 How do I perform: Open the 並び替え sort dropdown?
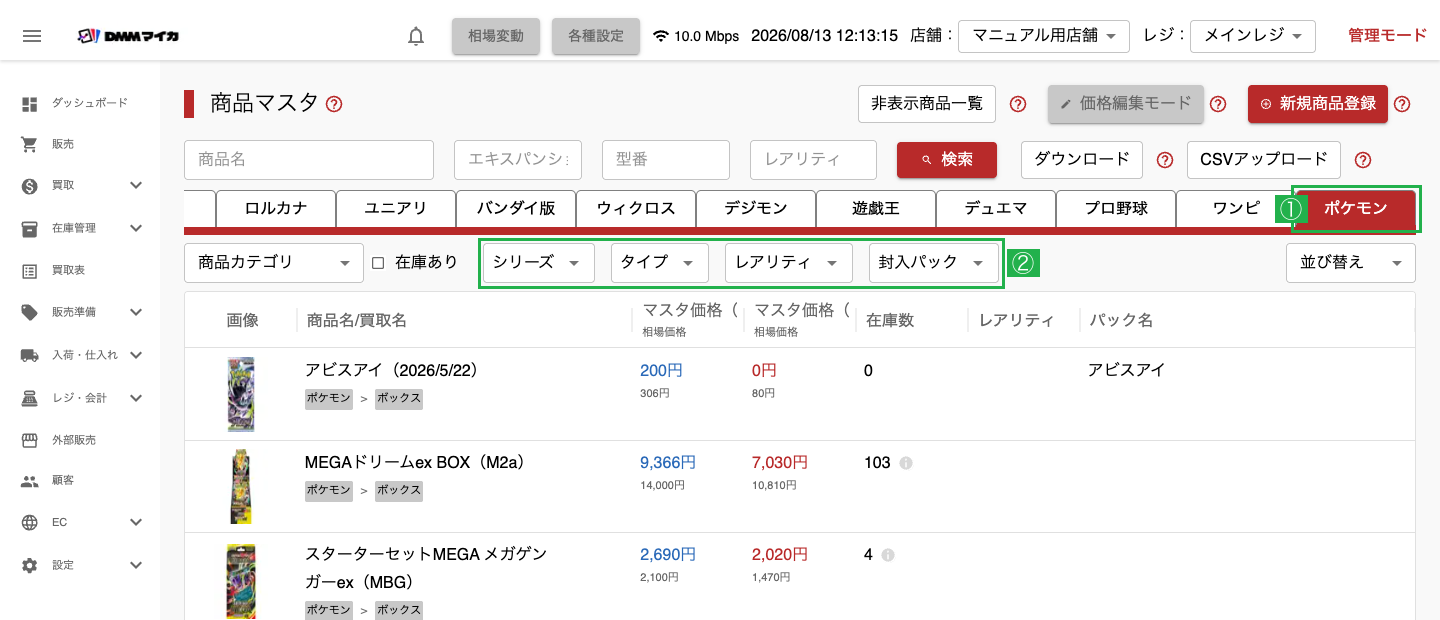1350,262
